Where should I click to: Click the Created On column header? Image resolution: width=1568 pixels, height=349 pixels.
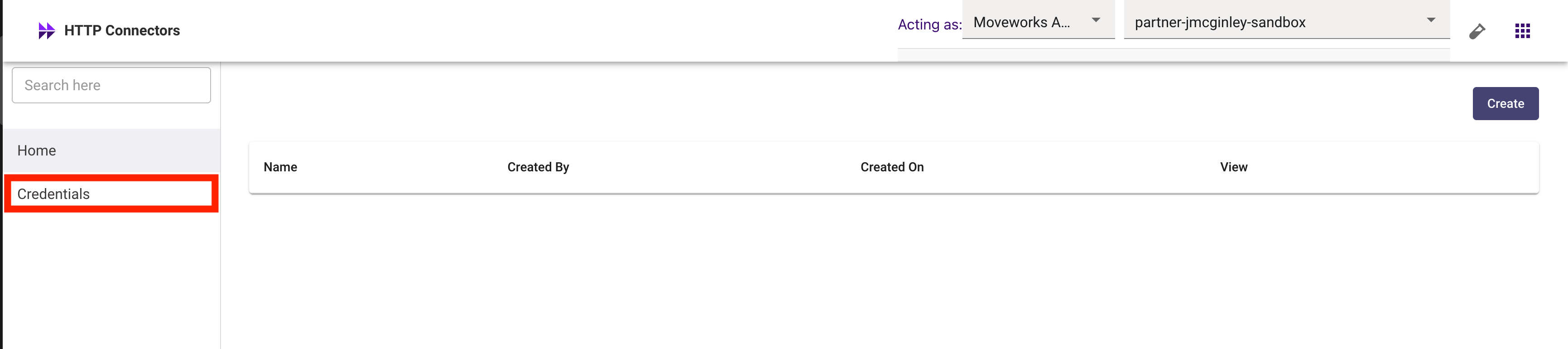click(x=892, y=167)
